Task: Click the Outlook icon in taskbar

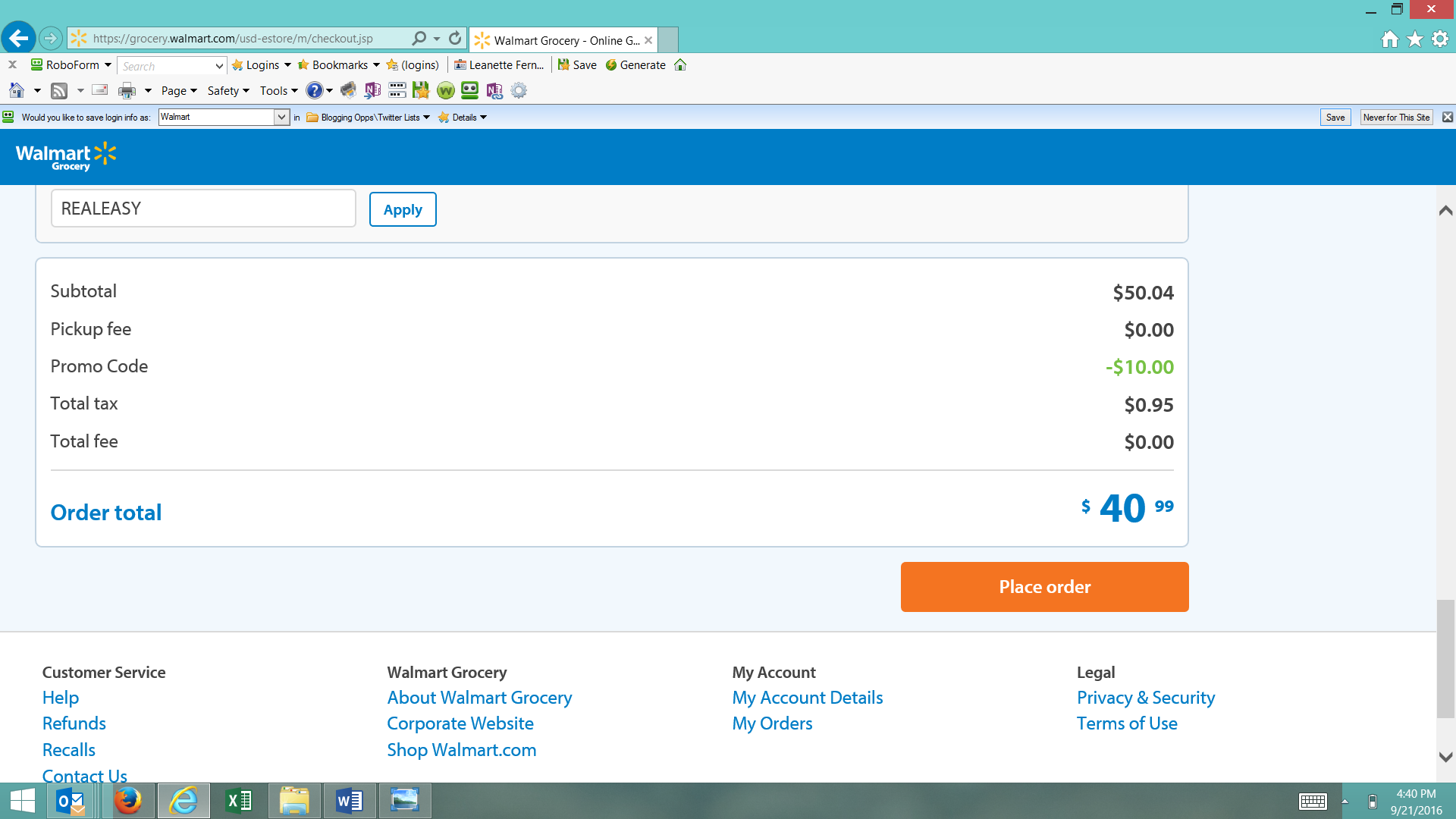Action: 71,800
